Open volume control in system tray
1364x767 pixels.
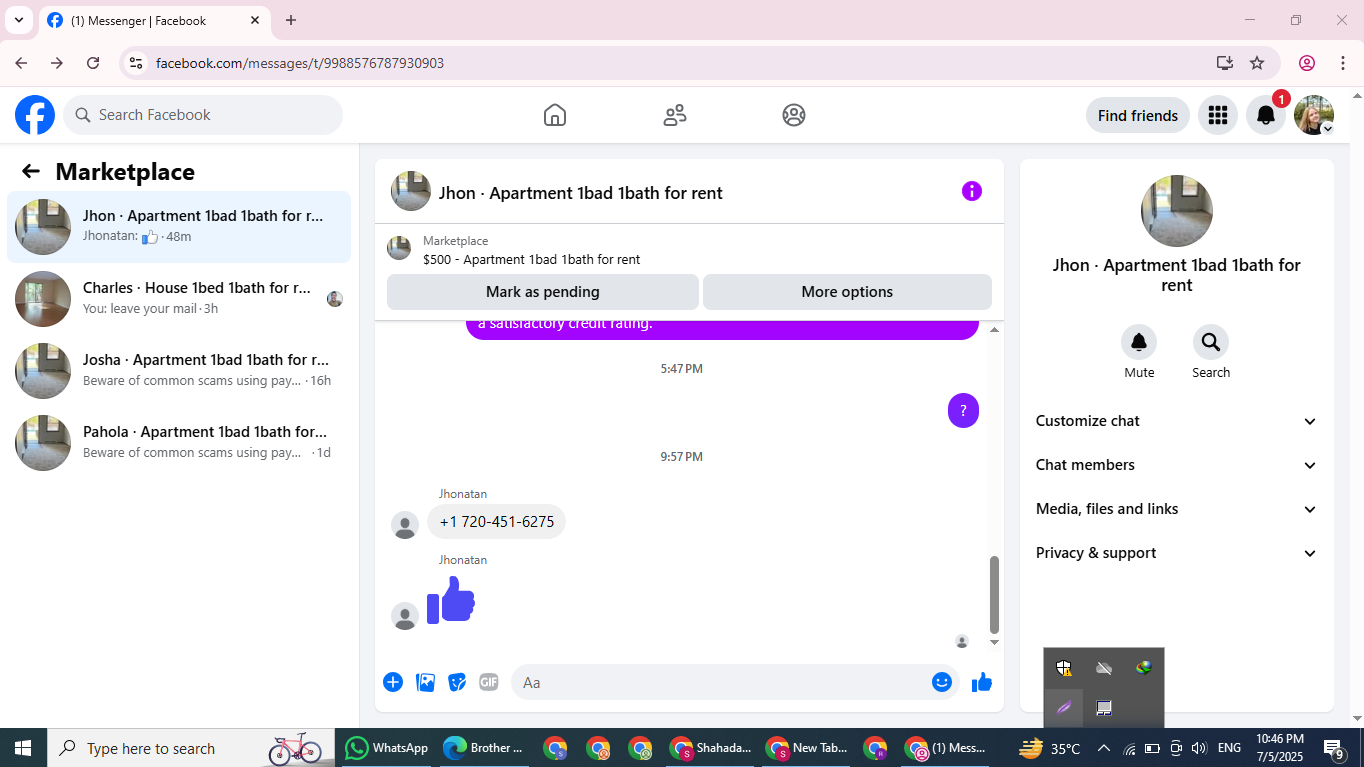[1199, 748]
